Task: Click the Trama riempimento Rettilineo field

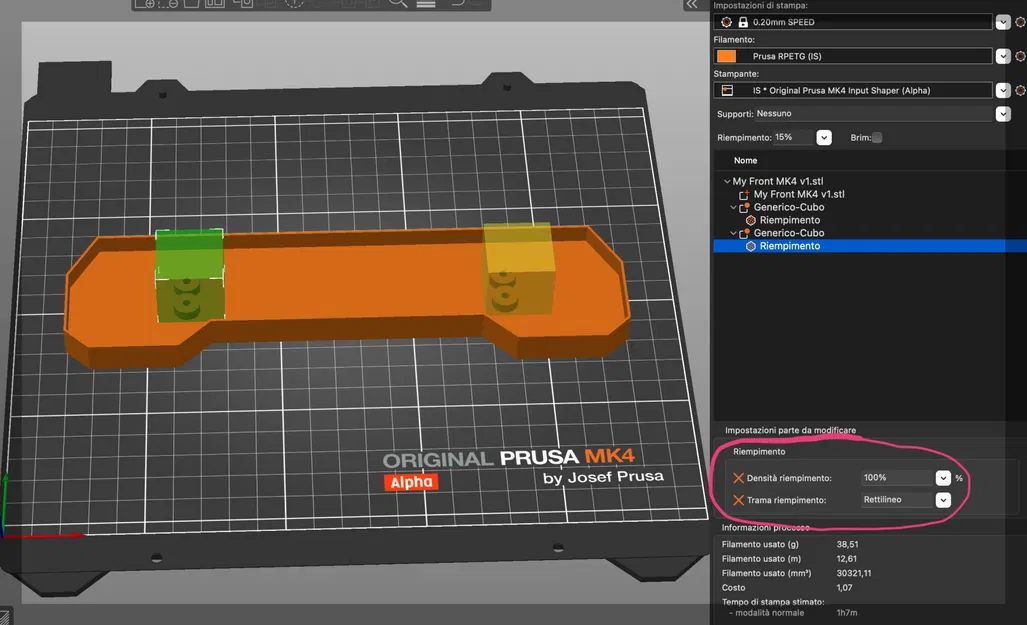Action: pyautogui.click(x=897, y=500)
